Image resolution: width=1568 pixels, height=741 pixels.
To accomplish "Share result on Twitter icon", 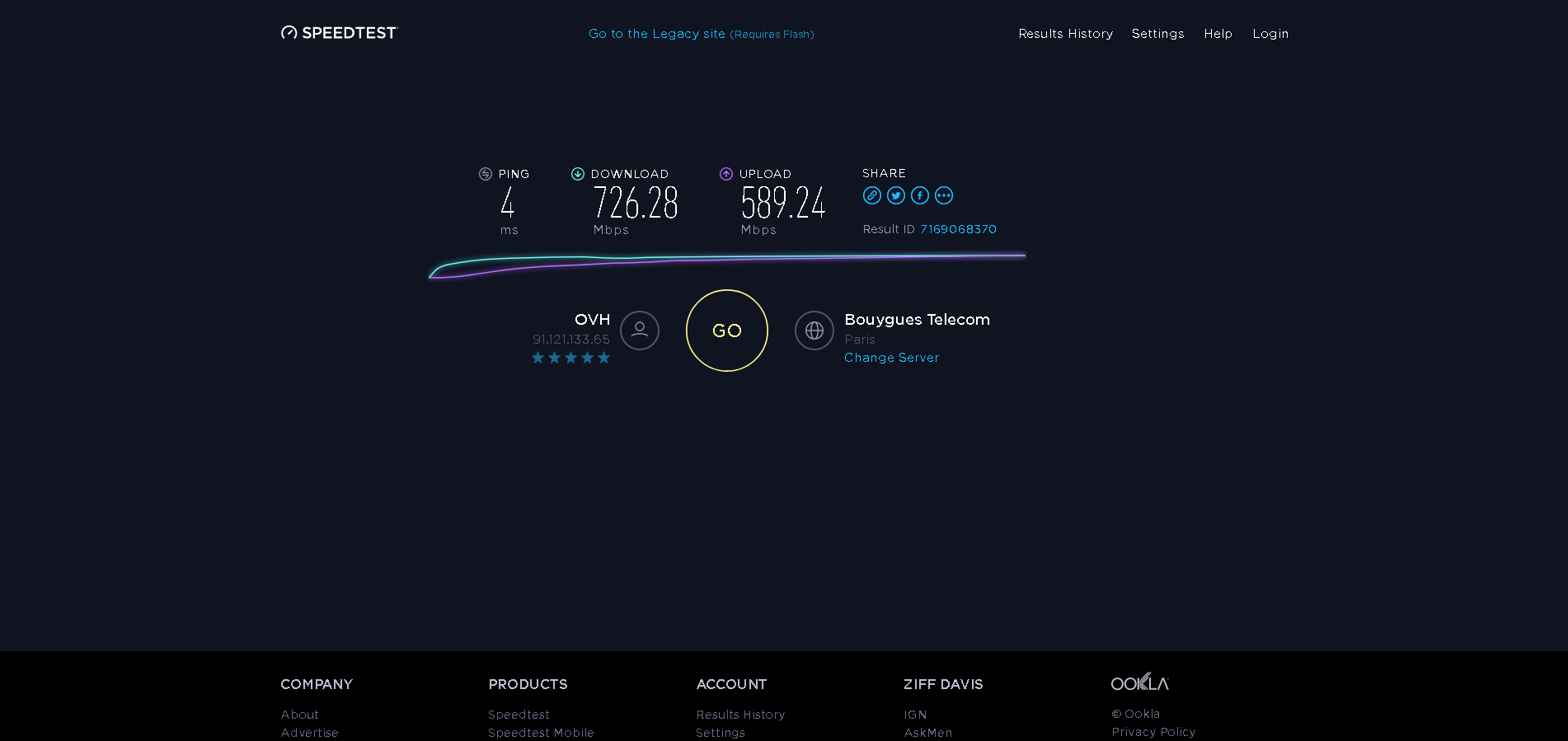I will (x=896, y=195).
